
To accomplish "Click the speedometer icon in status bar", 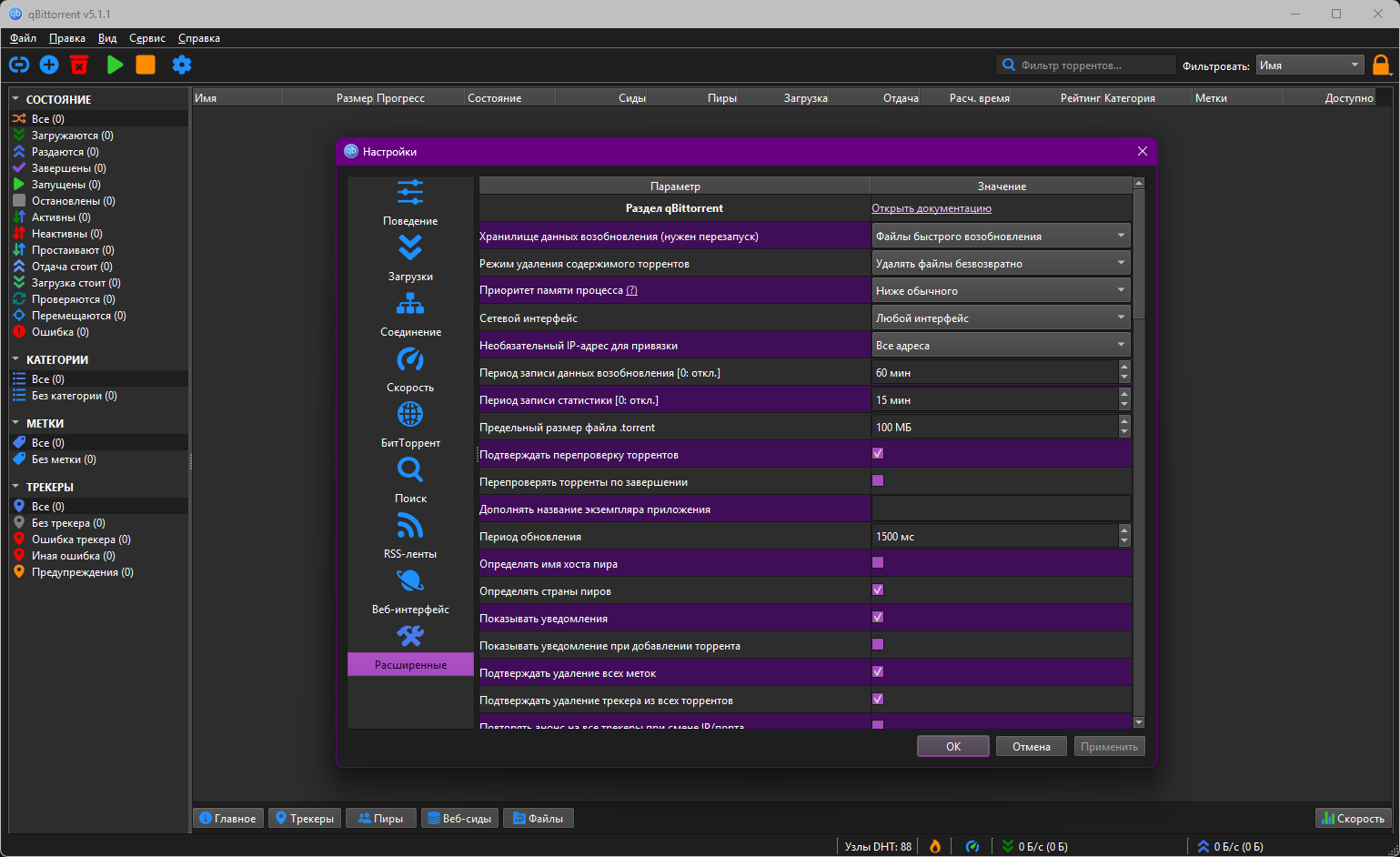I will (x=972, y=846).
